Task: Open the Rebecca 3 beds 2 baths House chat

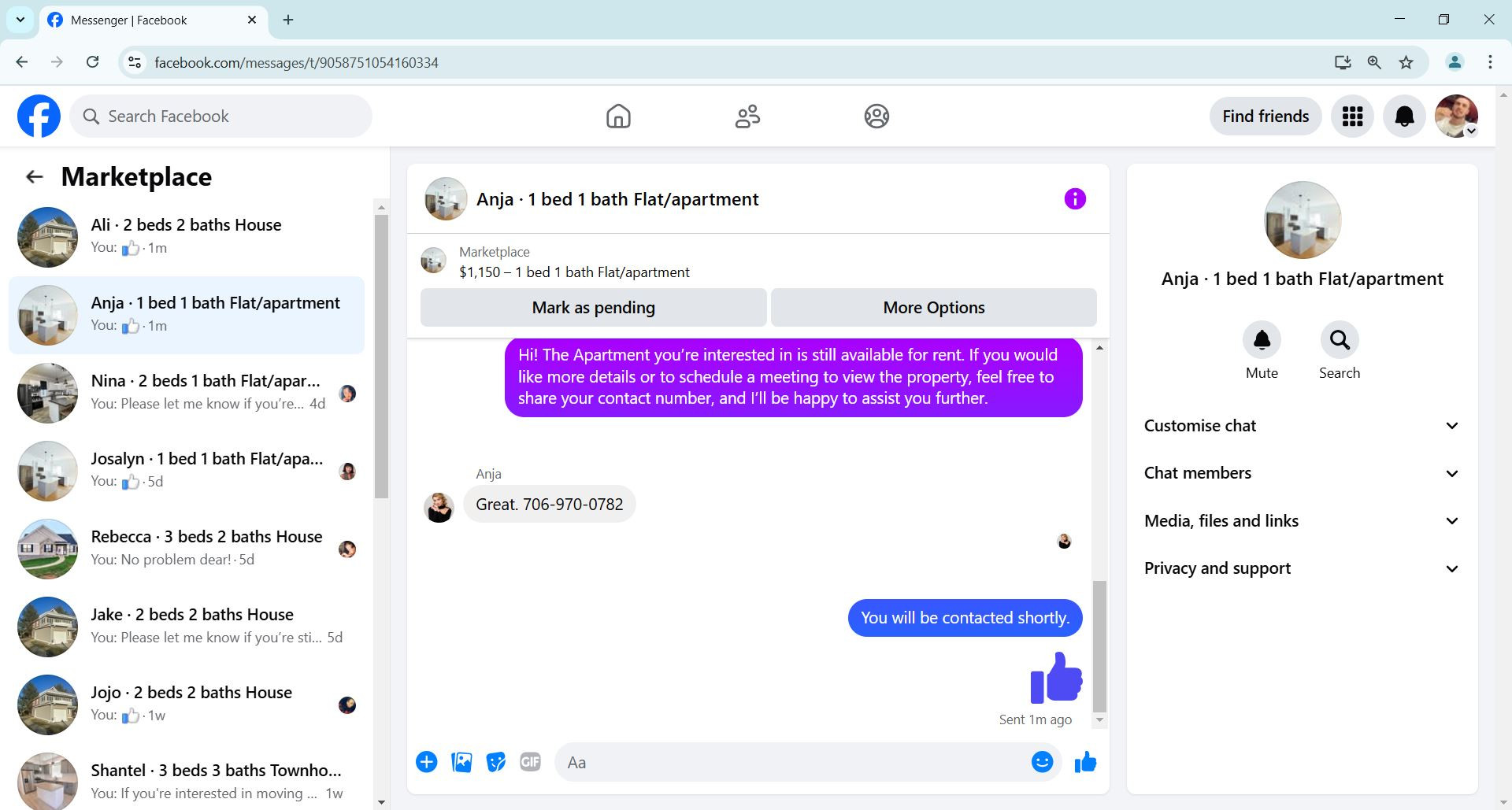Action: pyautogui.click(x=187, y=549)
